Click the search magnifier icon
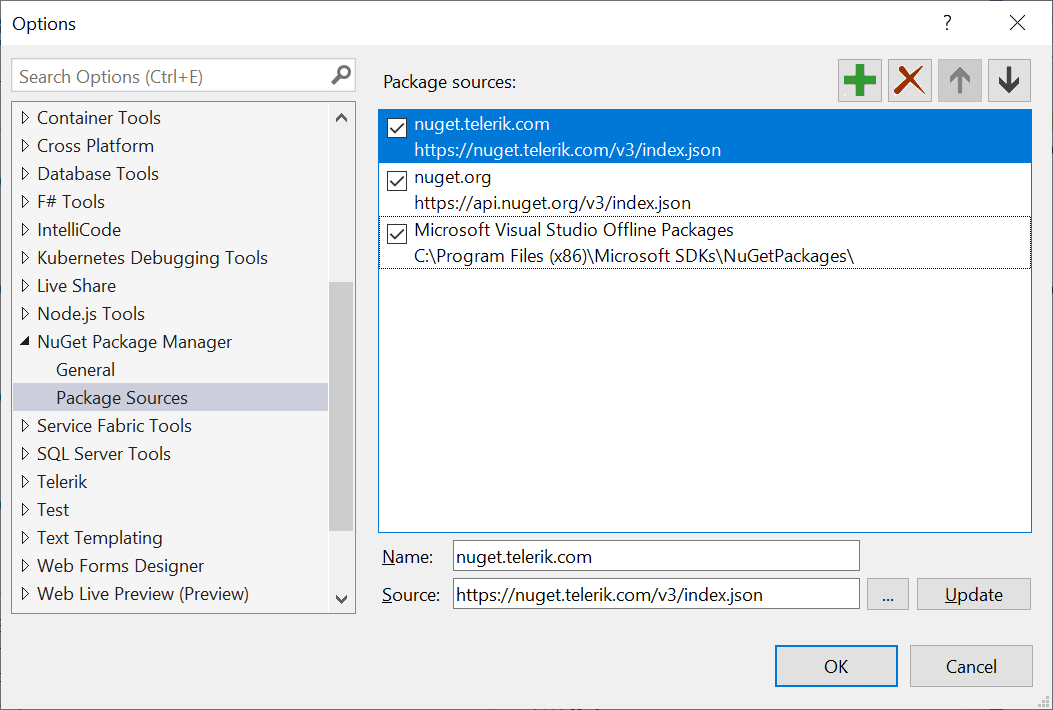 [x=342, y=75]
